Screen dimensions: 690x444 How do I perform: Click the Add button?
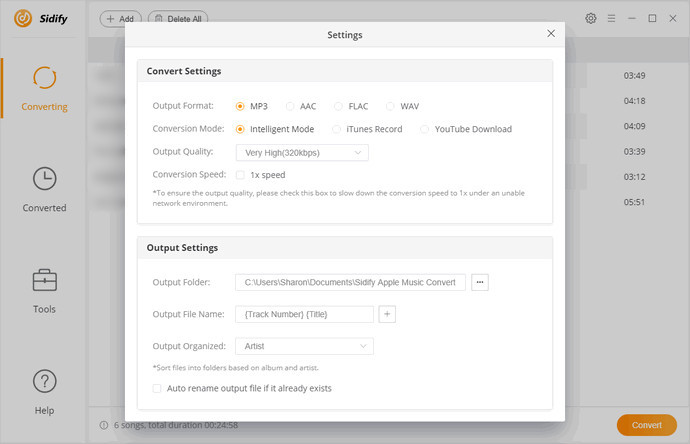[121, 19]
